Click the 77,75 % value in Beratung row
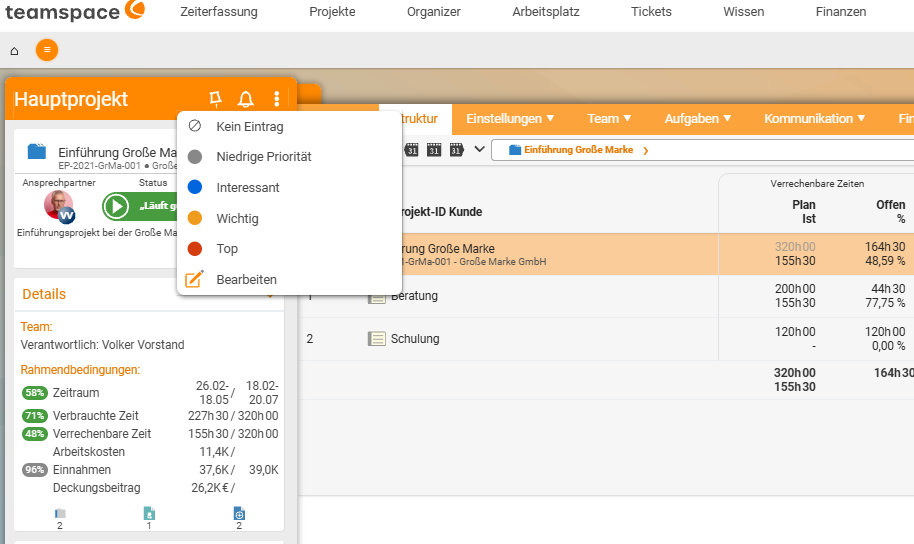Viewport: 914px width, 544px height. coord(885,303)
